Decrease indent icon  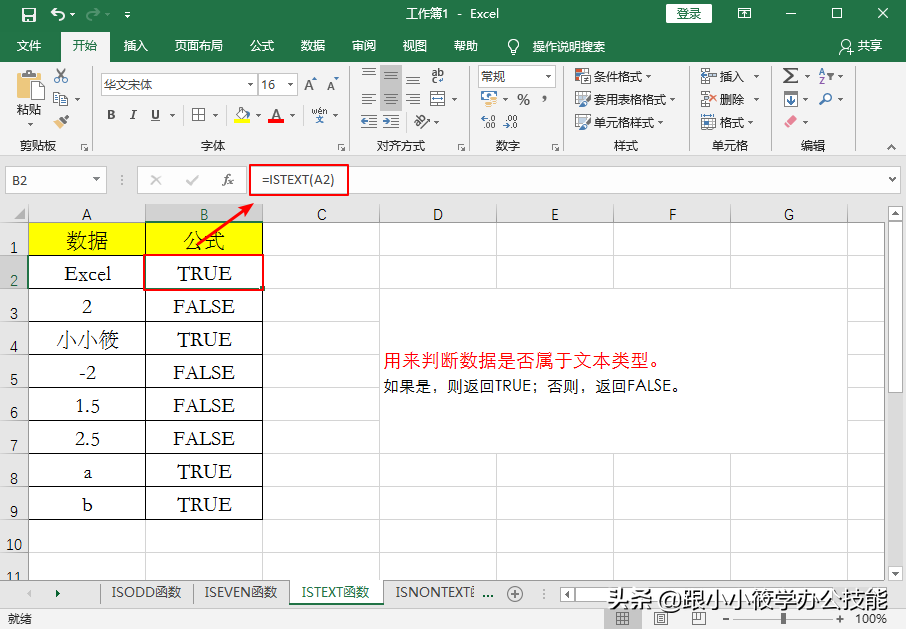click(369, 121)
